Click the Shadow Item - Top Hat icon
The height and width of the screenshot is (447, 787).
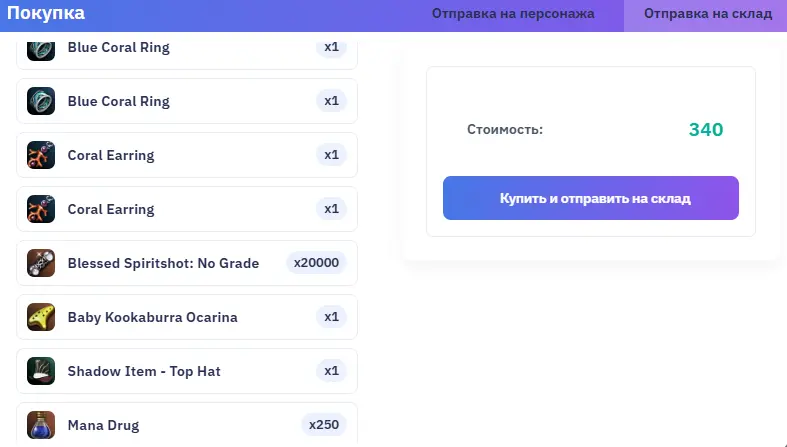coord(41,371)
